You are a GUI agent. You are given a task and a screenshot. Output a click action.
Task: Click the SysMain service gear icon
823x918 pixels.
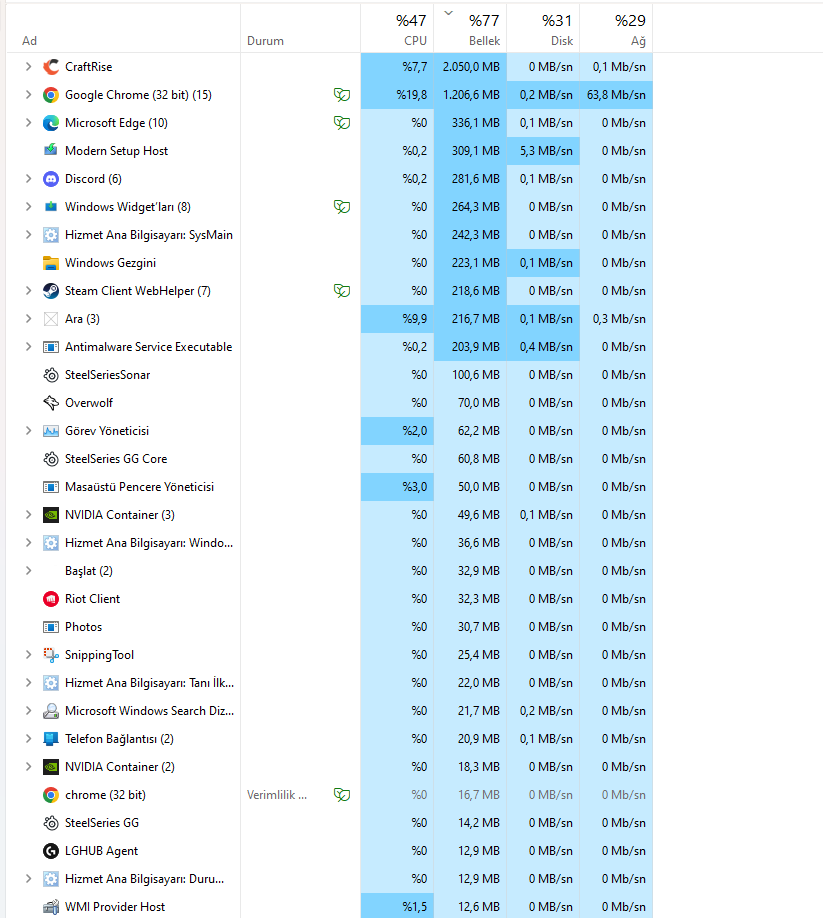tap(51, 235)
